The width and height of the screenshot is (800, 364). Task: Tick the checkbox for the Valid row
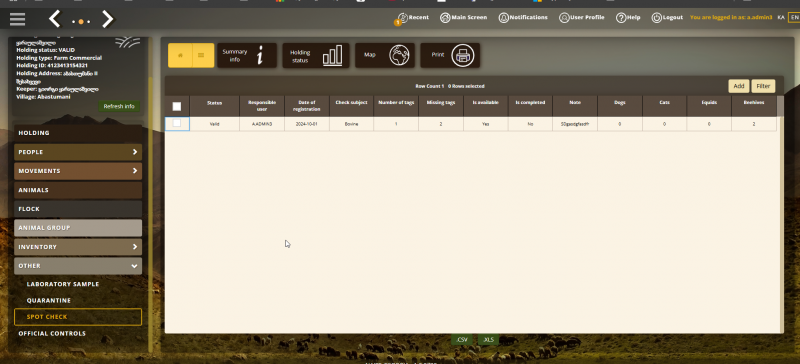(x=177, y=124)
